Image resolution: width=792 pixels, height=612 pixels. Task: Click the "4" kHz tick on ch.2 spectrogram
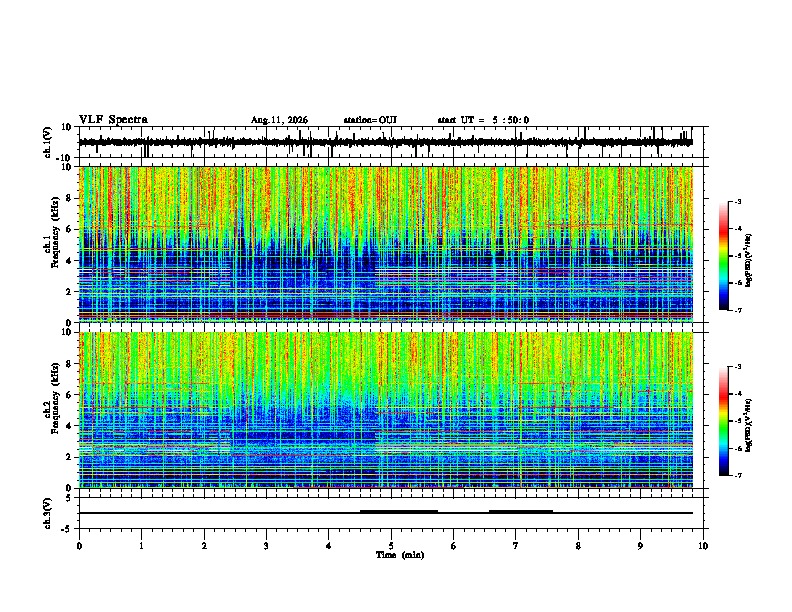point(70,426)
